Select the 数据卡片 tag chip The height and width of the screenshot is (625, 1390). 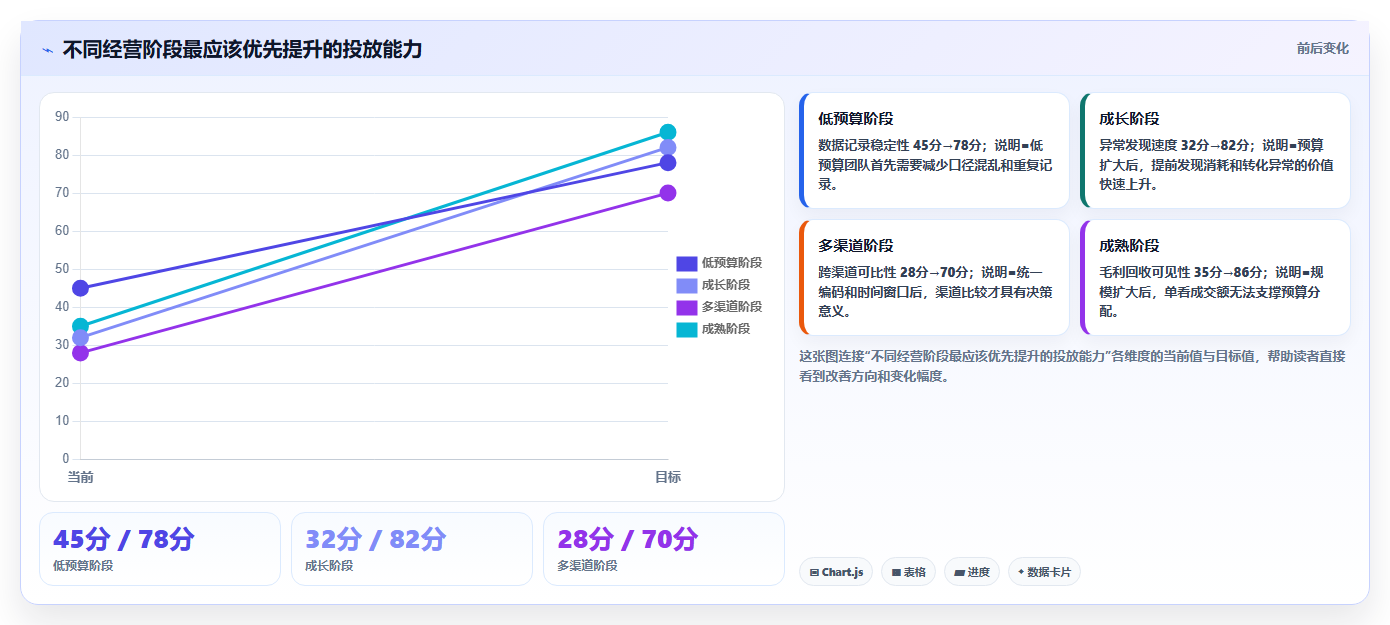tap(1044, 572)
